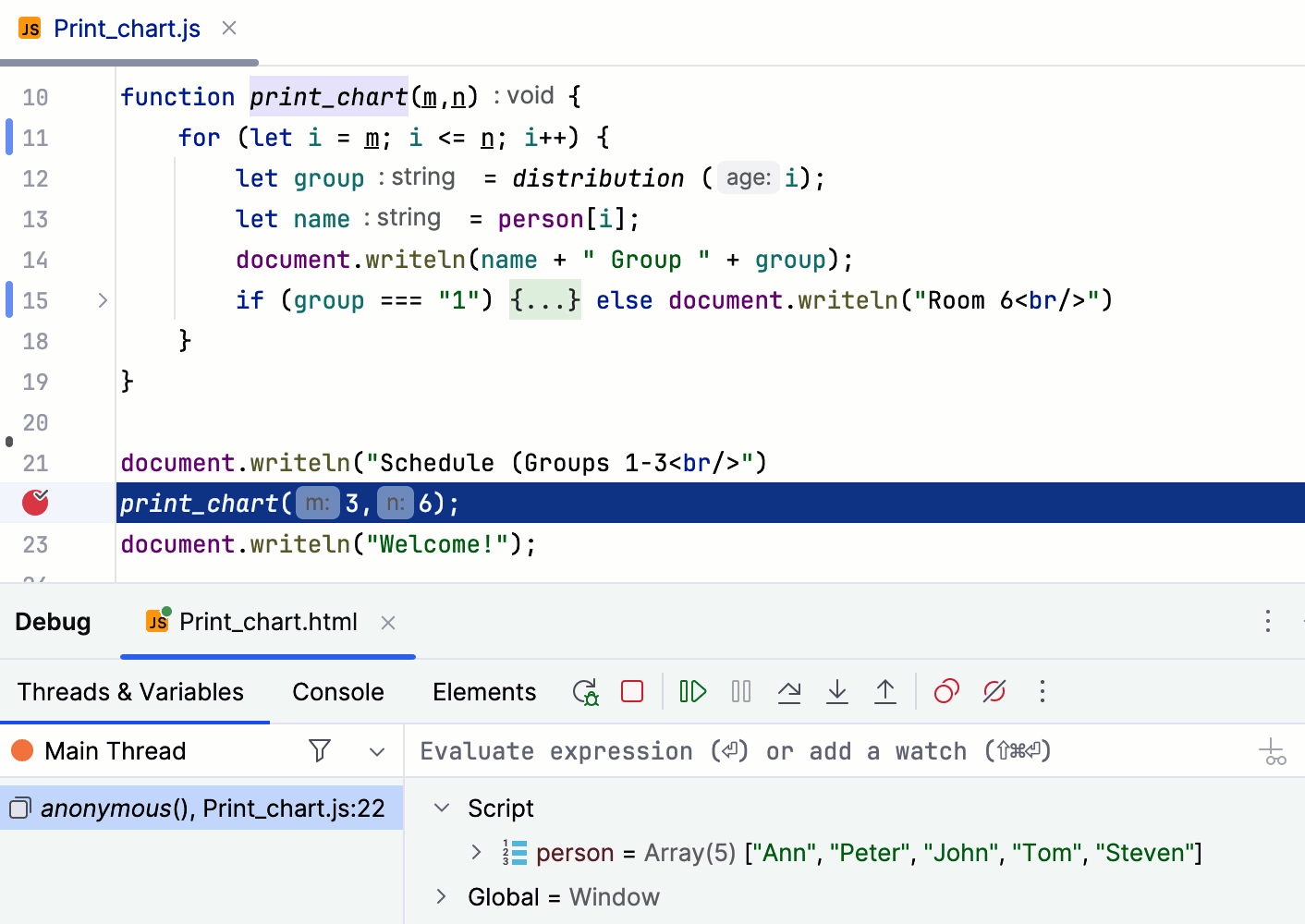Click the filter icon next to Main Thread

tap(319, 751)
